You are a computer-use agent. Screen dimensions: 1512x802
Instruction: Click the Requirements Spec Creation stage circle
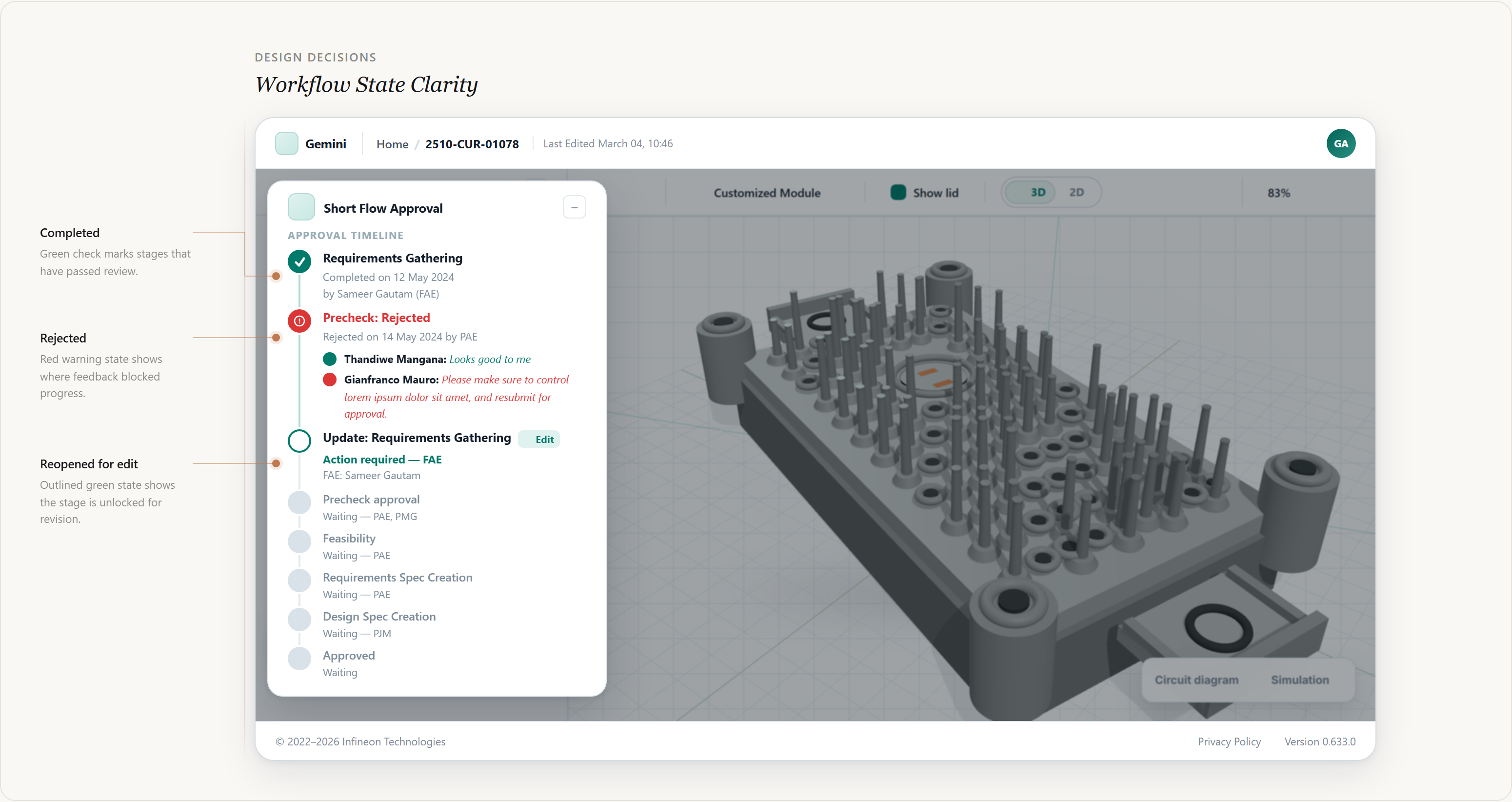[x=299, y=581]
